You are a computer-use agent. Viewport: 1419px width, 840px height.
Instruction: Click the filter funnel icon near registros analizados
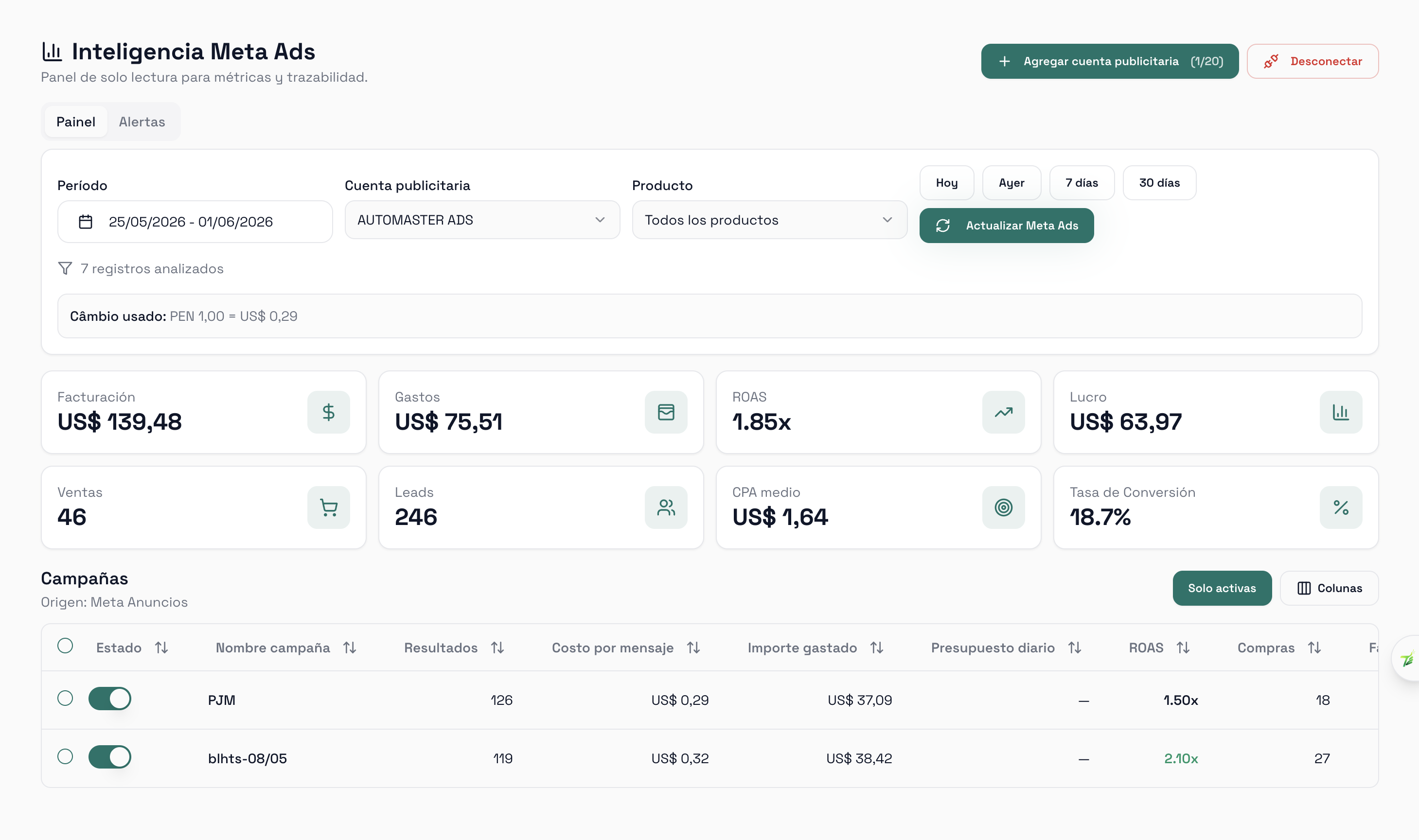(65, 268)
